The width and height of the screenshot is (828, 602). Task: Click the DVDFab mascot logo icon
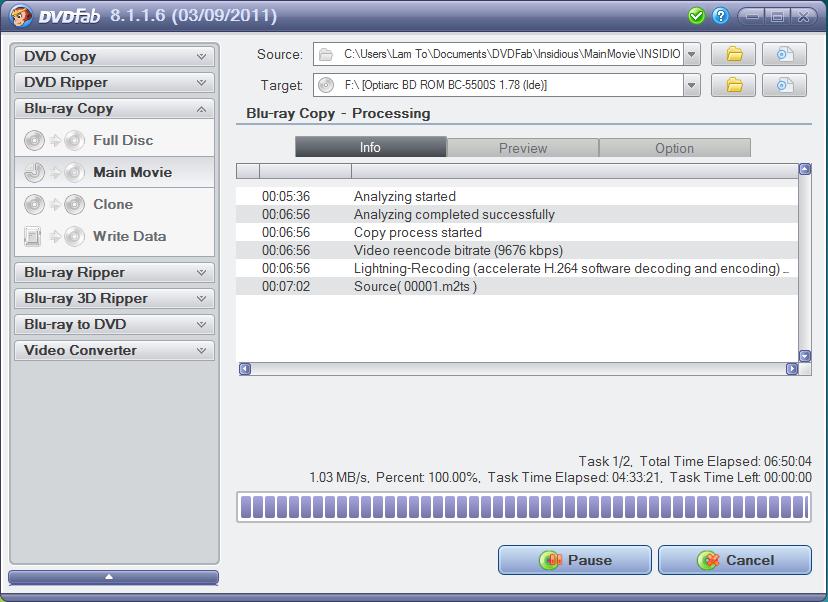21,15
